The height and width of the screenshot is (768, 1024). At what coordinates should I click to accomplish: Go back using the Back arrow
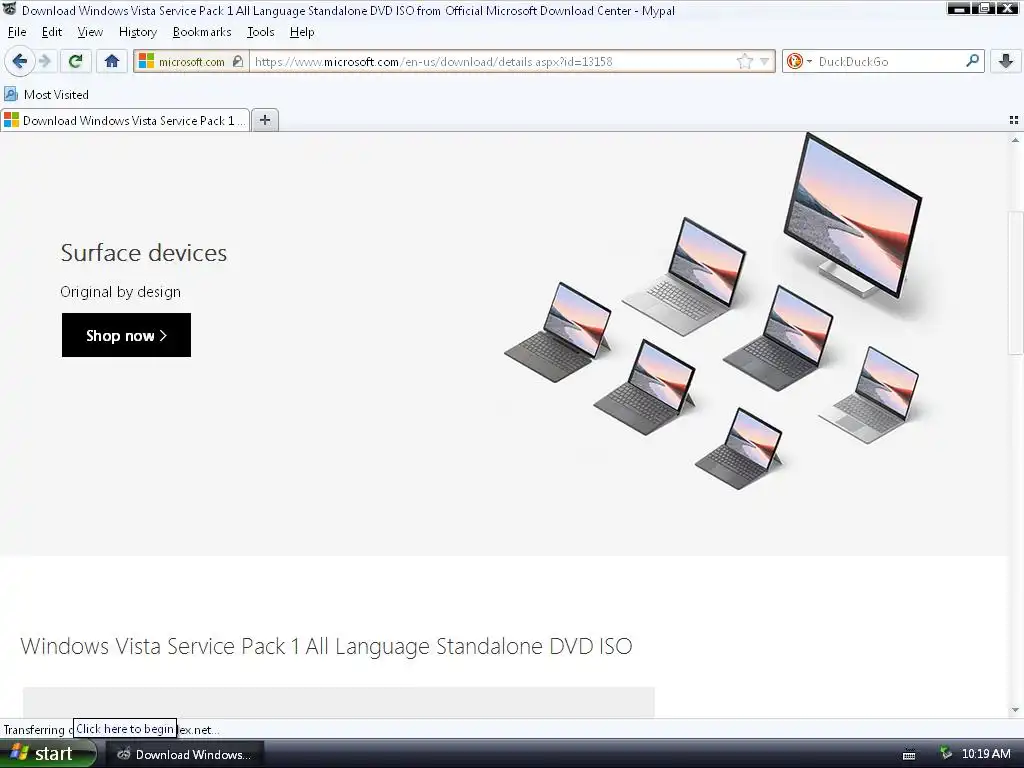pyautogui.click(x=20, y=61)
